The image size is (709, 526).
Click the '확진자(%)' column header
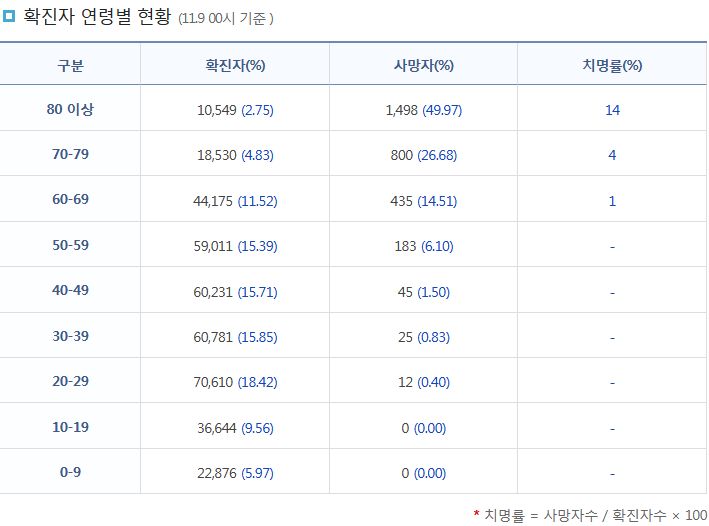[x=235, y=66]
